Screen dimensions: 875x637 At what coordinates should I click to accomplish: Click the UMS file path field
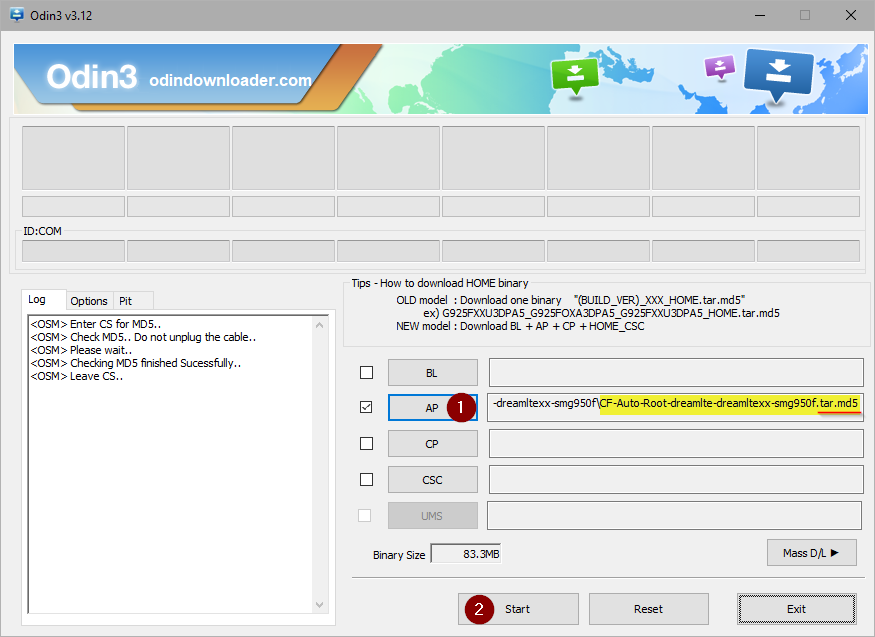pos(675,515)
